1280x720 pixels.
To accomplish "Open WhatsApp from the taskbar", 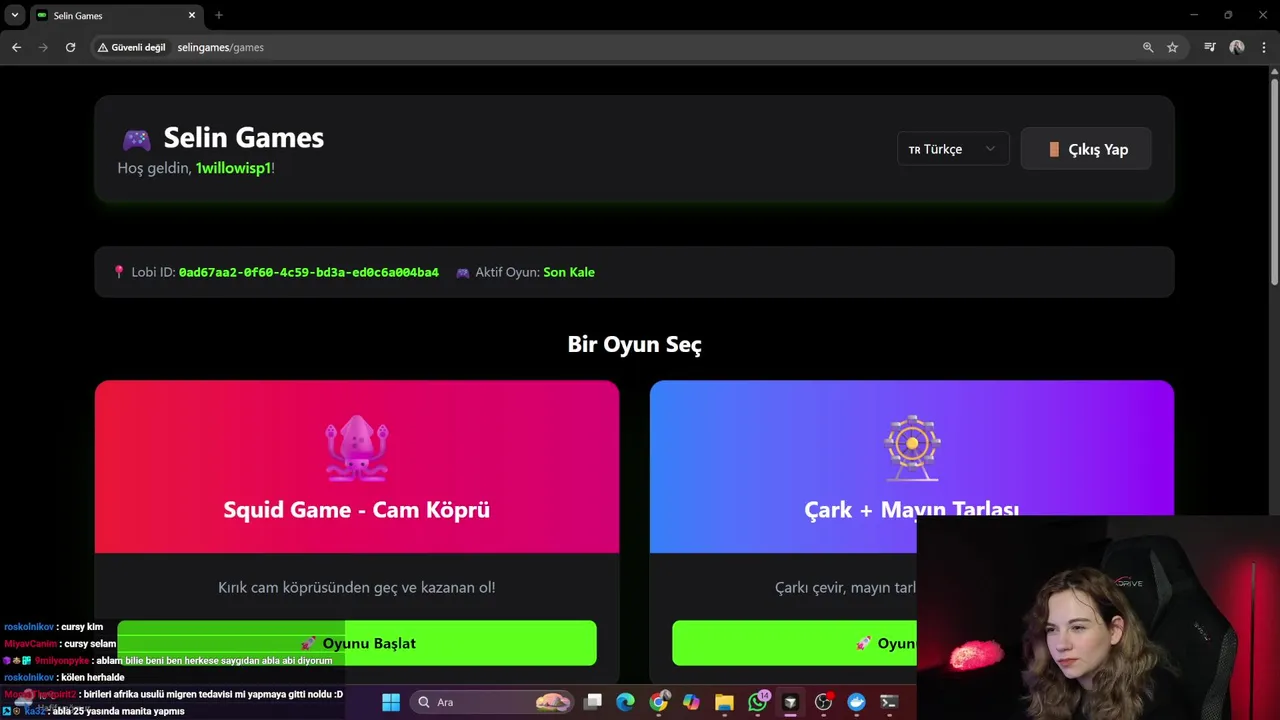I will pos(757,702).
